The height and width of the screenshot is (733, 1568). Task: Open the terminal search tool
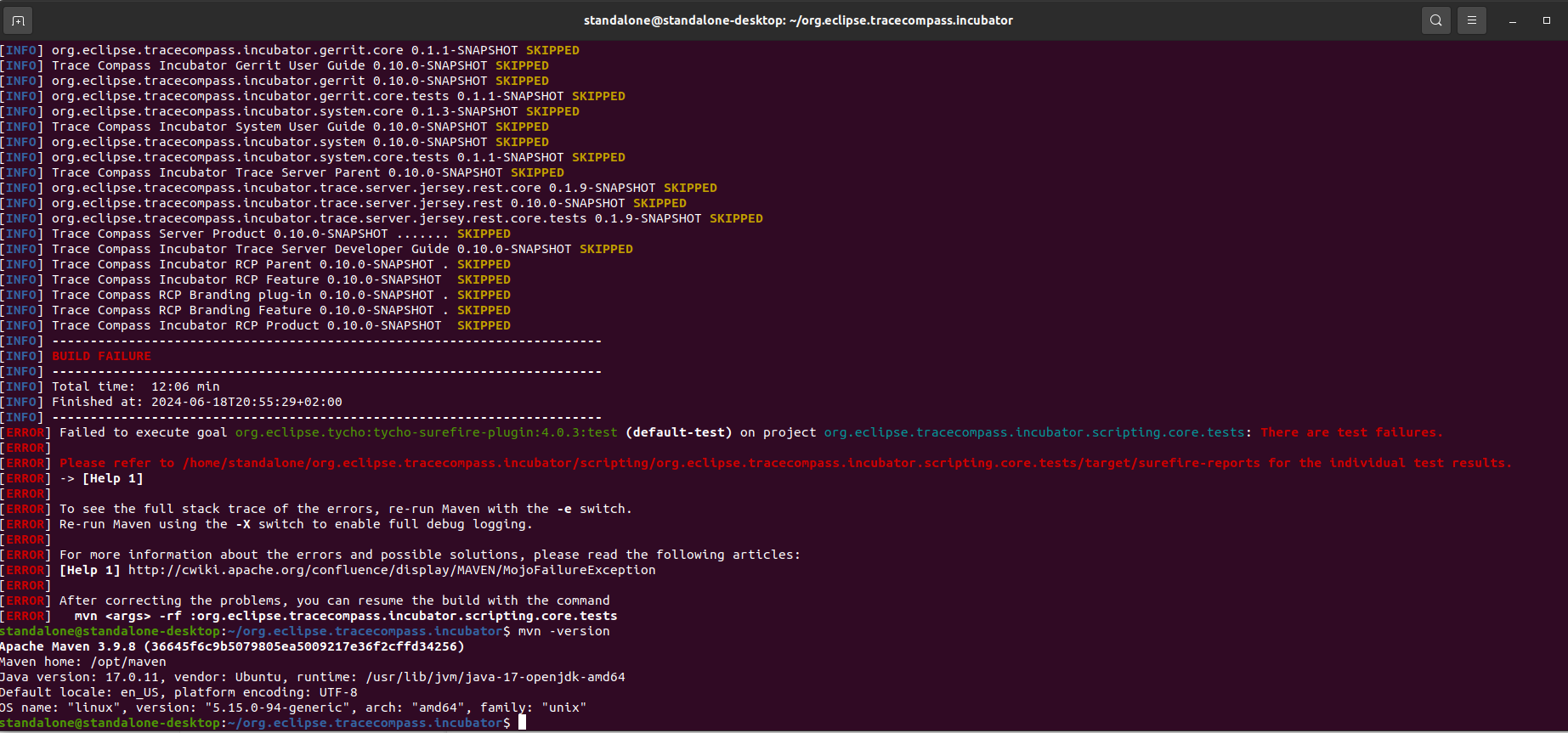click(x=1436, y=20)
